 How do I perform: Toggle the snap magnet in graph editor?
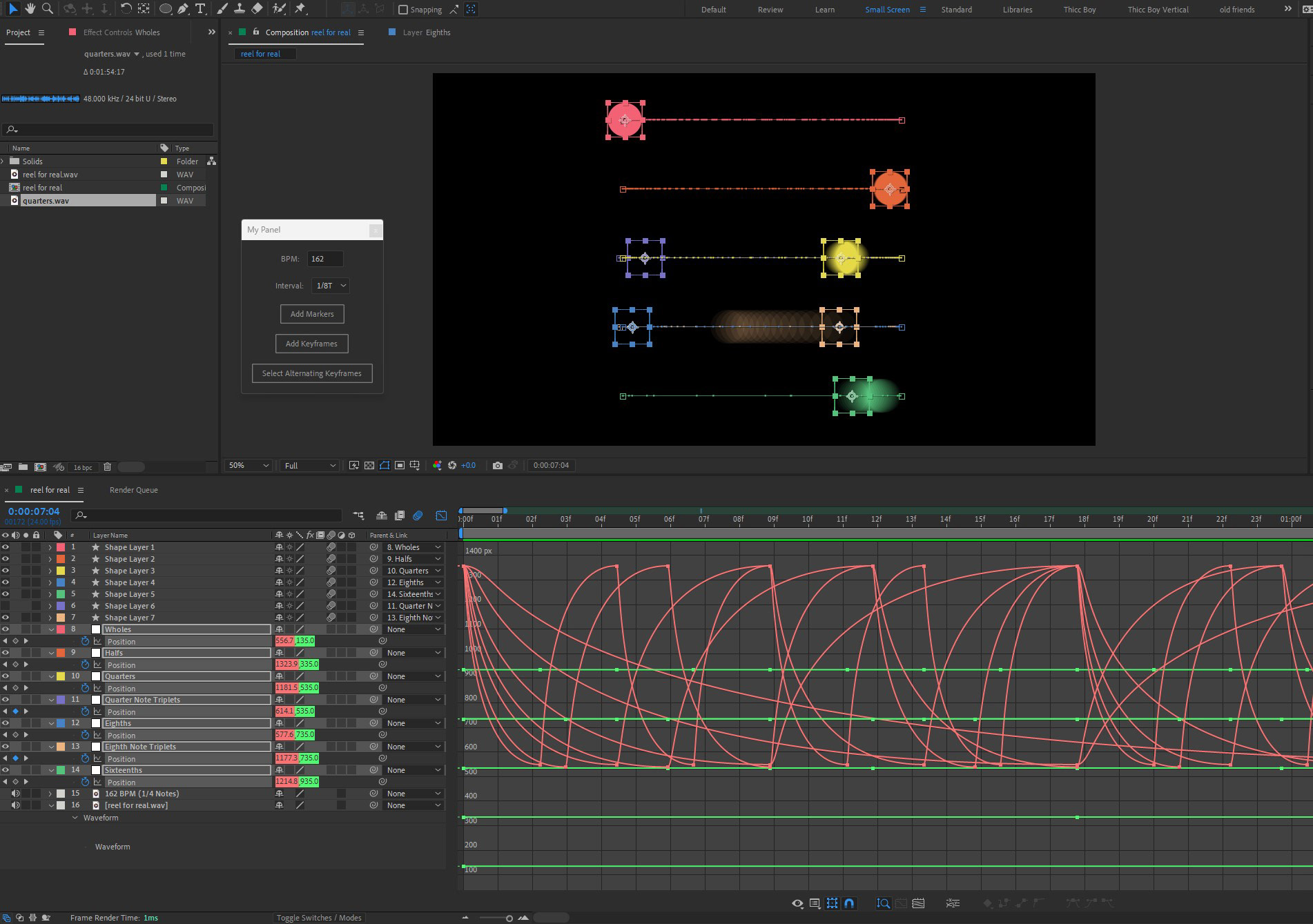(x=849, y=903)
